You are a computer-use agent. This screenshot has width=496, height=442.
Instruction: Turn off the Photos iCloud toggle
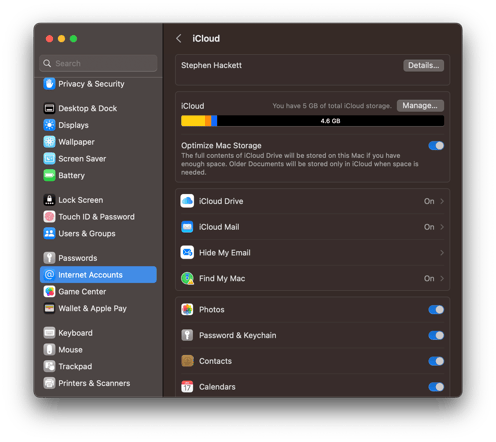point(436,310)
